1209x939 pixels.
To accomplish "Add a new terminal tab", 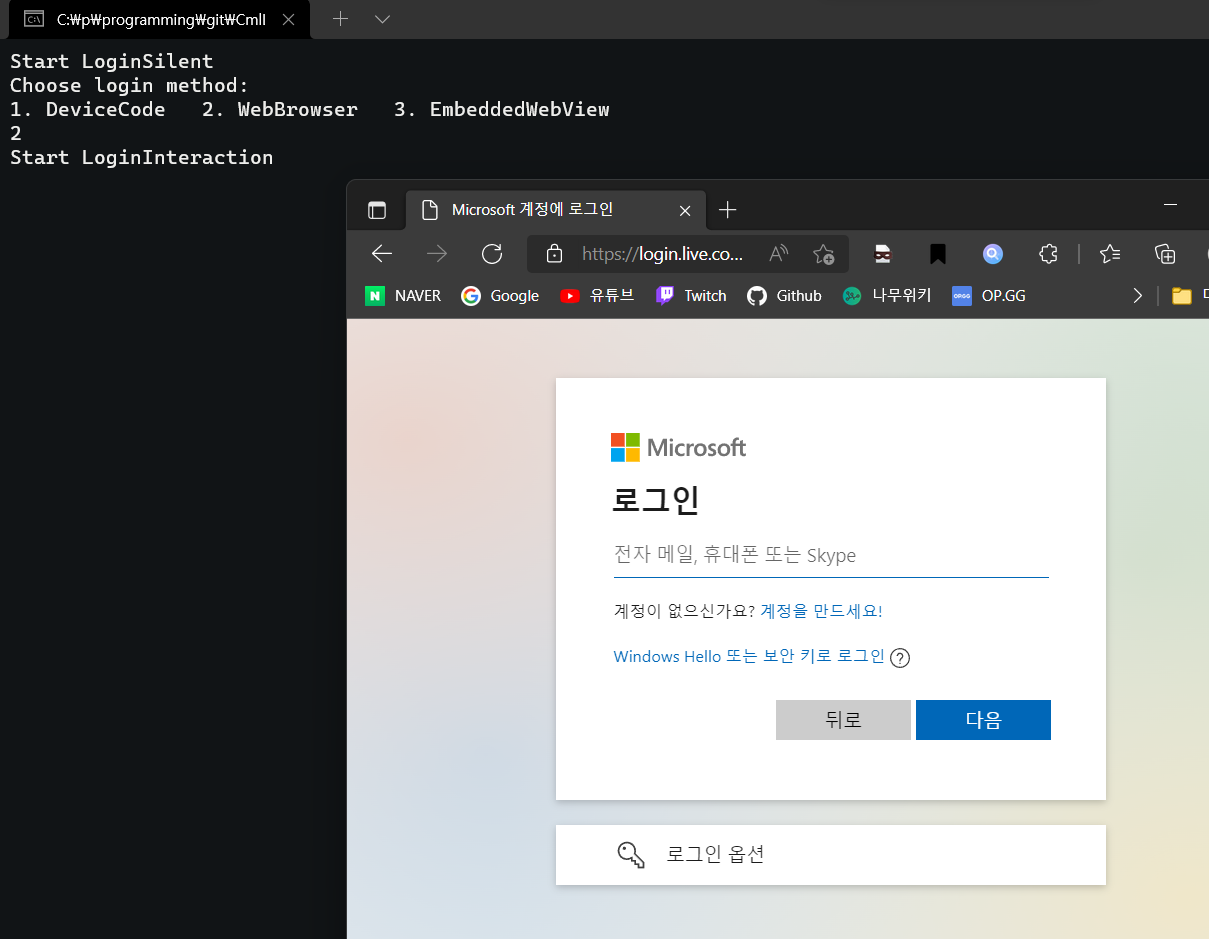I will [340, 19].
